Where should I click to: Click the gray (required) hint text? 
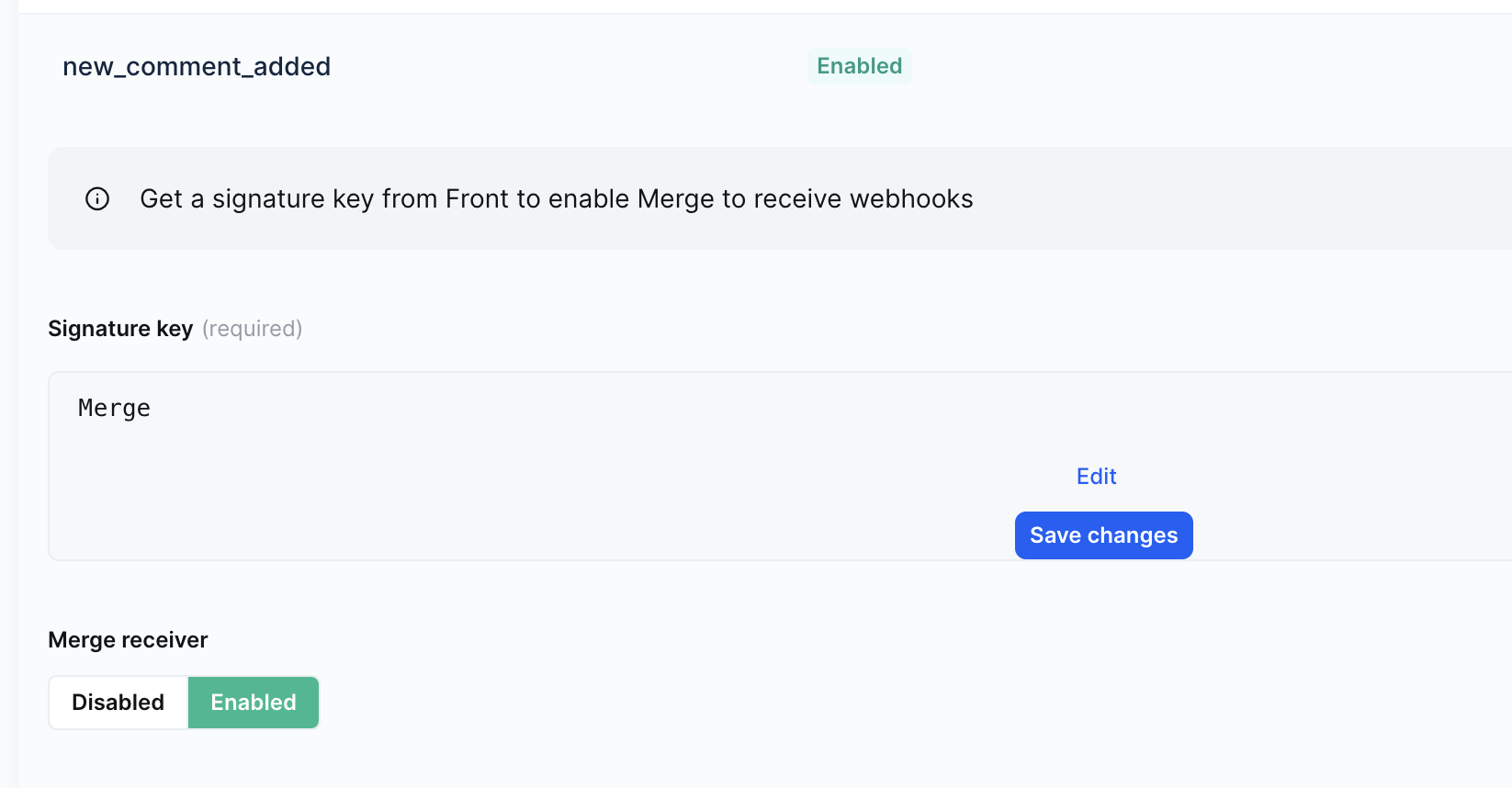pos(252,329)
